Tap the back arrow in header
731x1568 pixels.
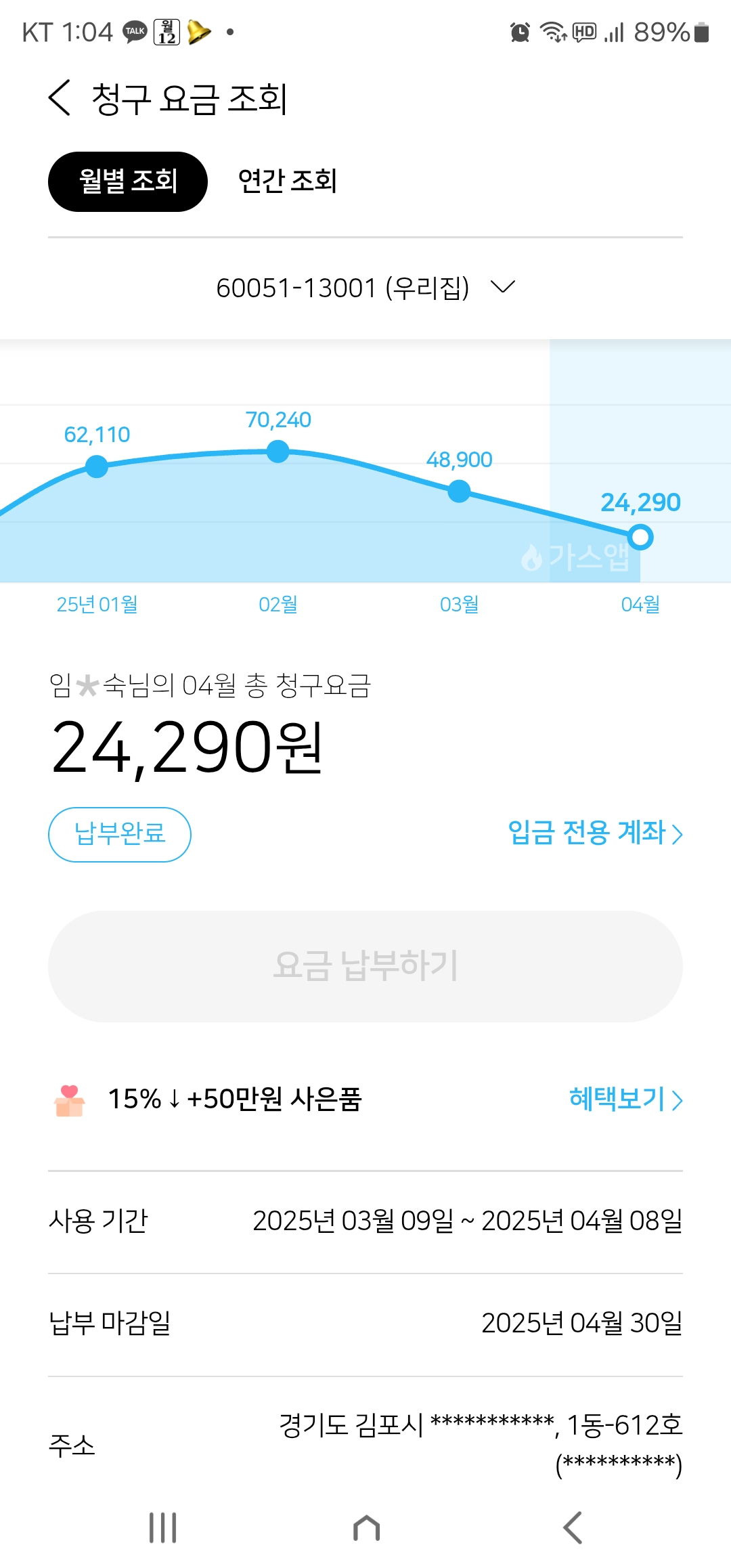coord(60,98)
